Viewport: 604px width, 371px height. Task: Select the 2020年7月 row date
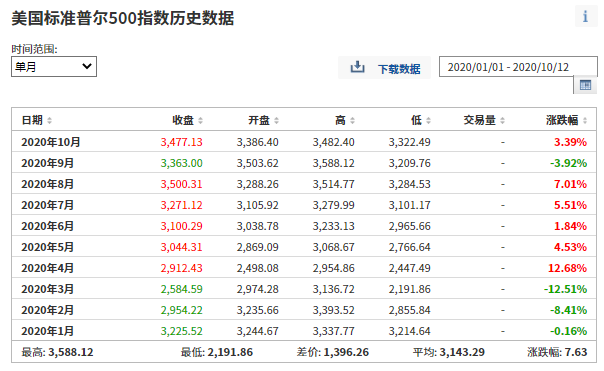coord(47,205)
